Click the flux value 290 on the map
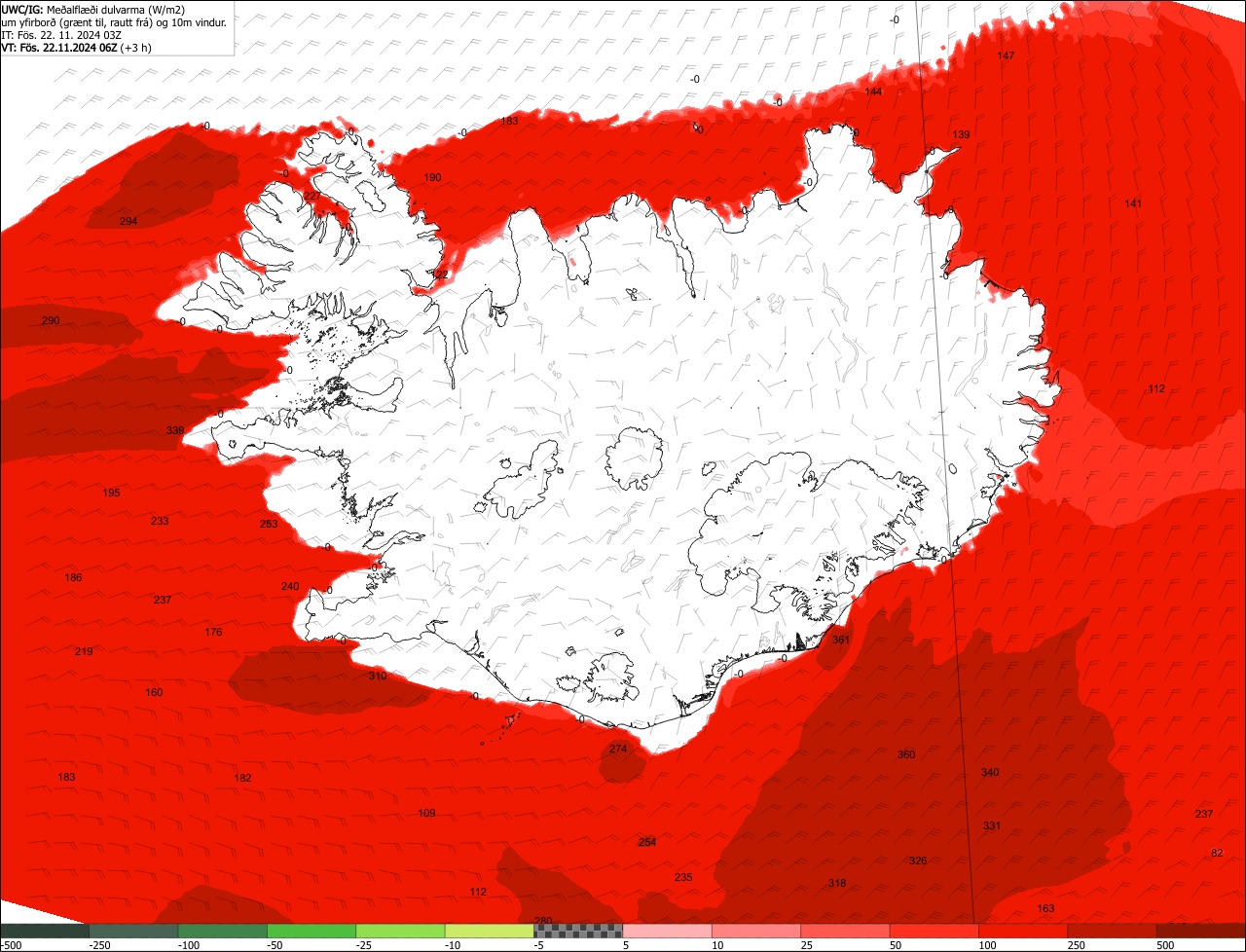This screenshot has height=952, width=1246. [51, 320]
